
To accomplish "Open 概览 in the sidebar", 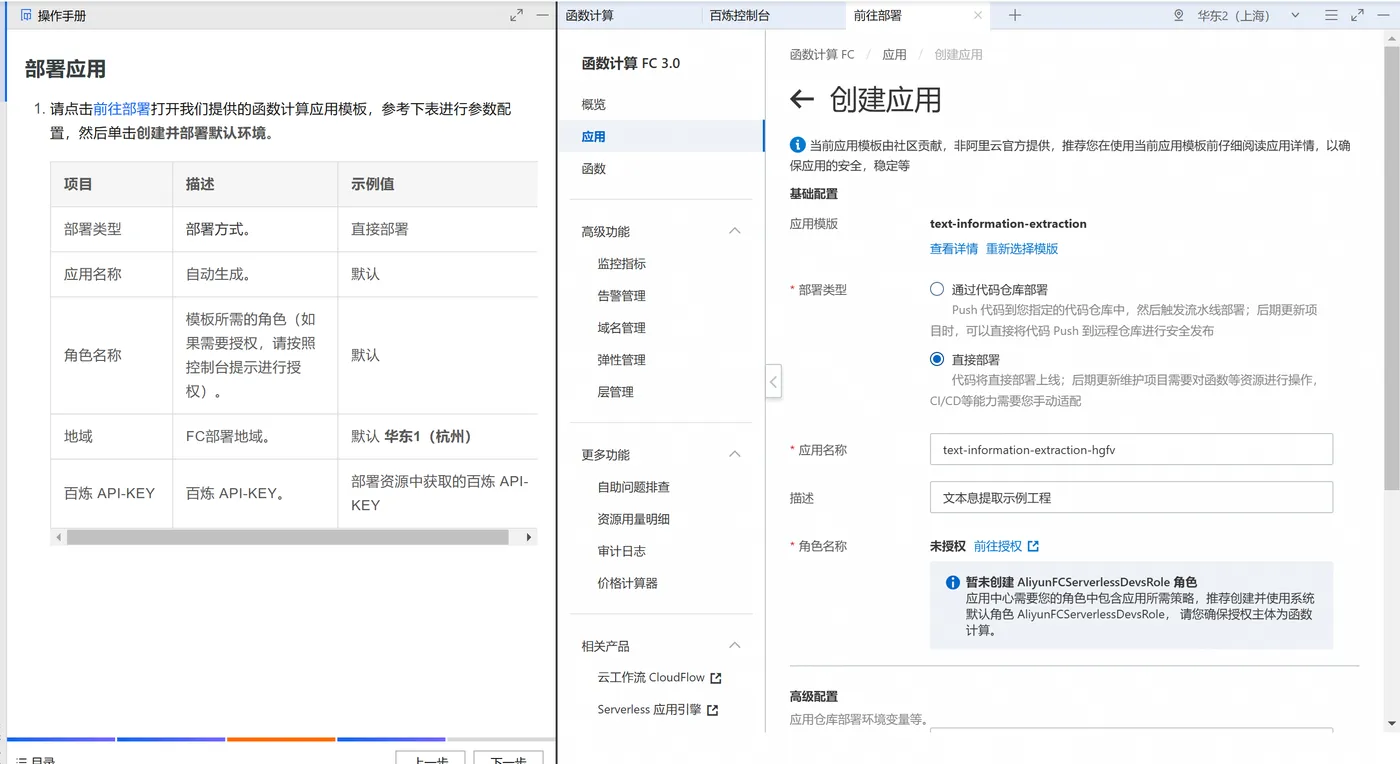I will pos(661,104).
